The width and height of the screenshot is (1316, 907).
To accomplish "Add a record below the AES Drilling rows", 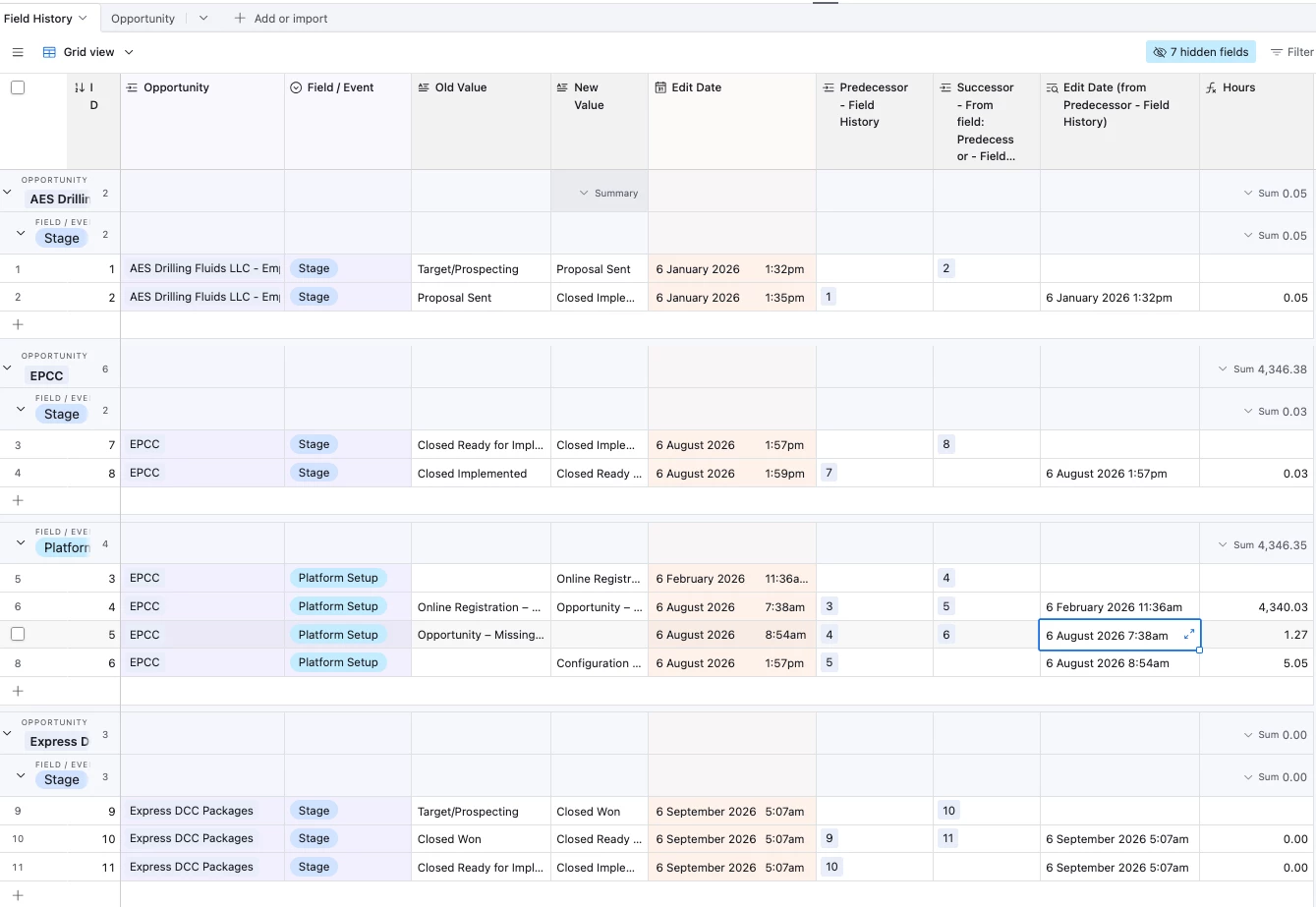I will [x=18, y=325].
